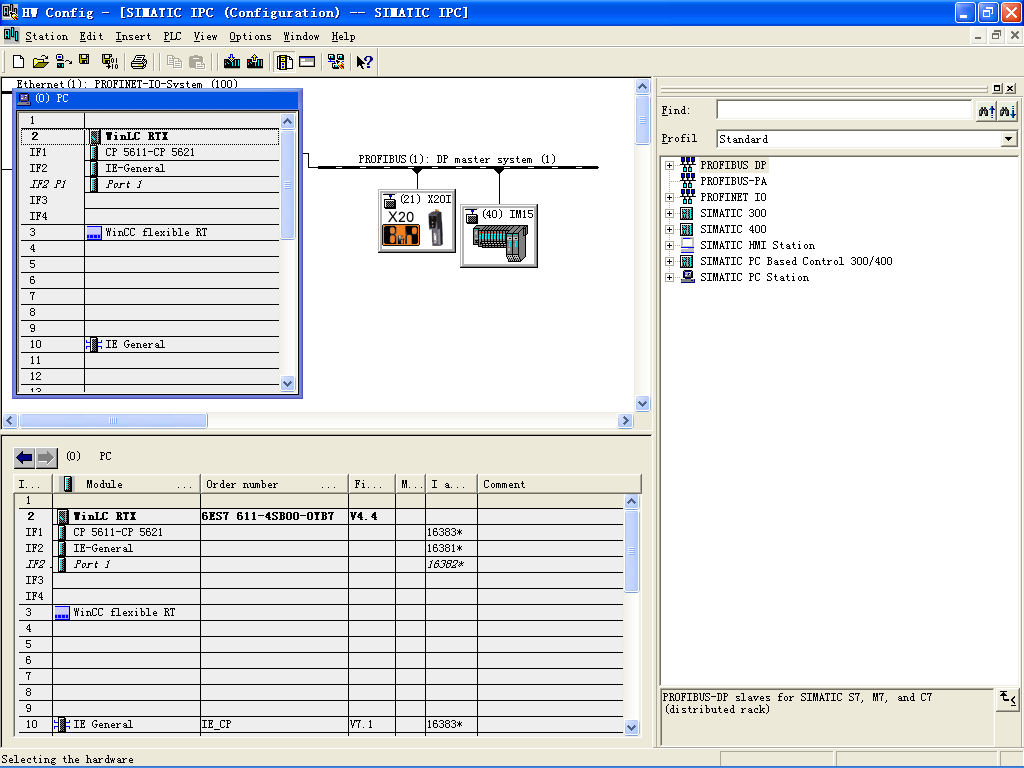
Task: Select IE General in rack slot 10
Action: point(150,344)
